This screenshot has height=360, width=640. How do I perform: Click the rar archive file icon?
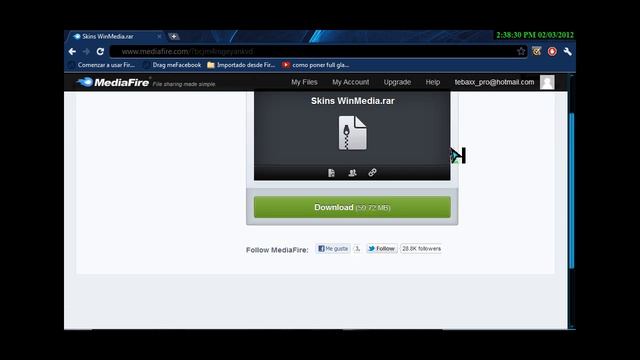tap(353, 133)
